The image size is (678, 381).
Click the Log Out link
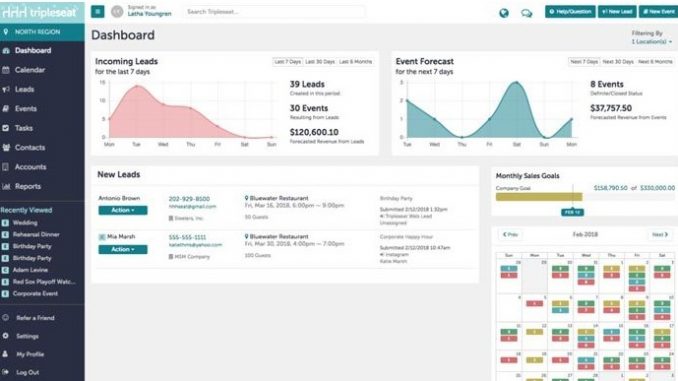point(27,372)
